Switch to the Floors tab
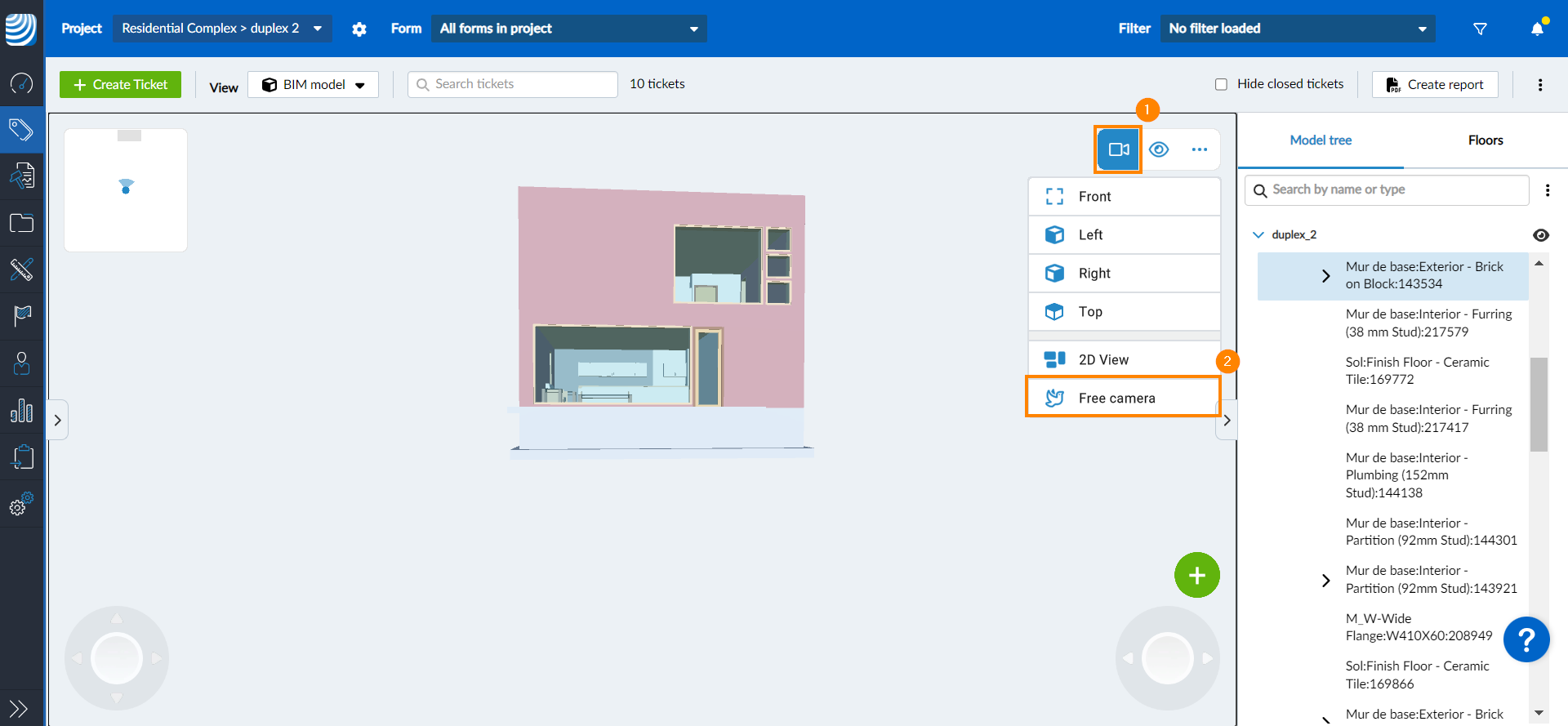The height and width of the screenshot is (726, 1568). tap(1485, 140)
